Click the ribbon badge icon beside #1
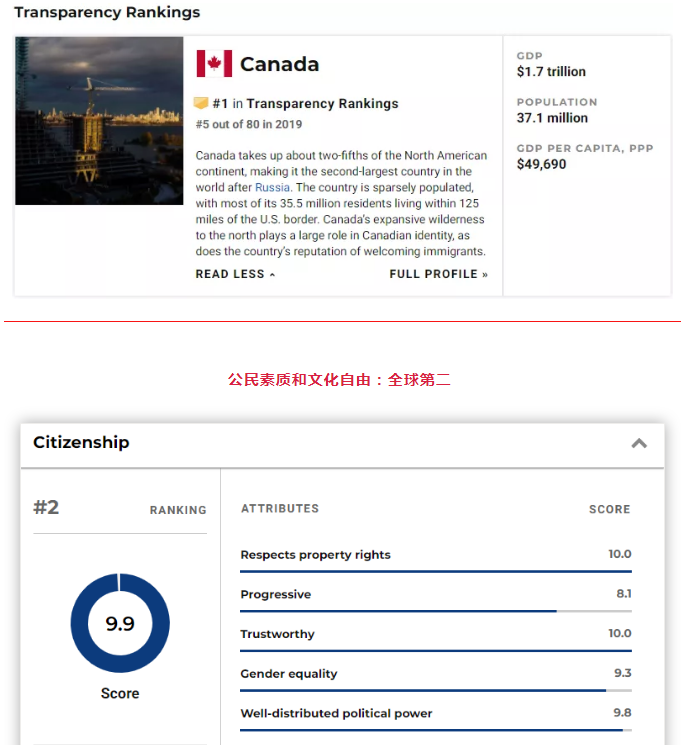This screenshot has width=697, height=745. pos(201,103)
